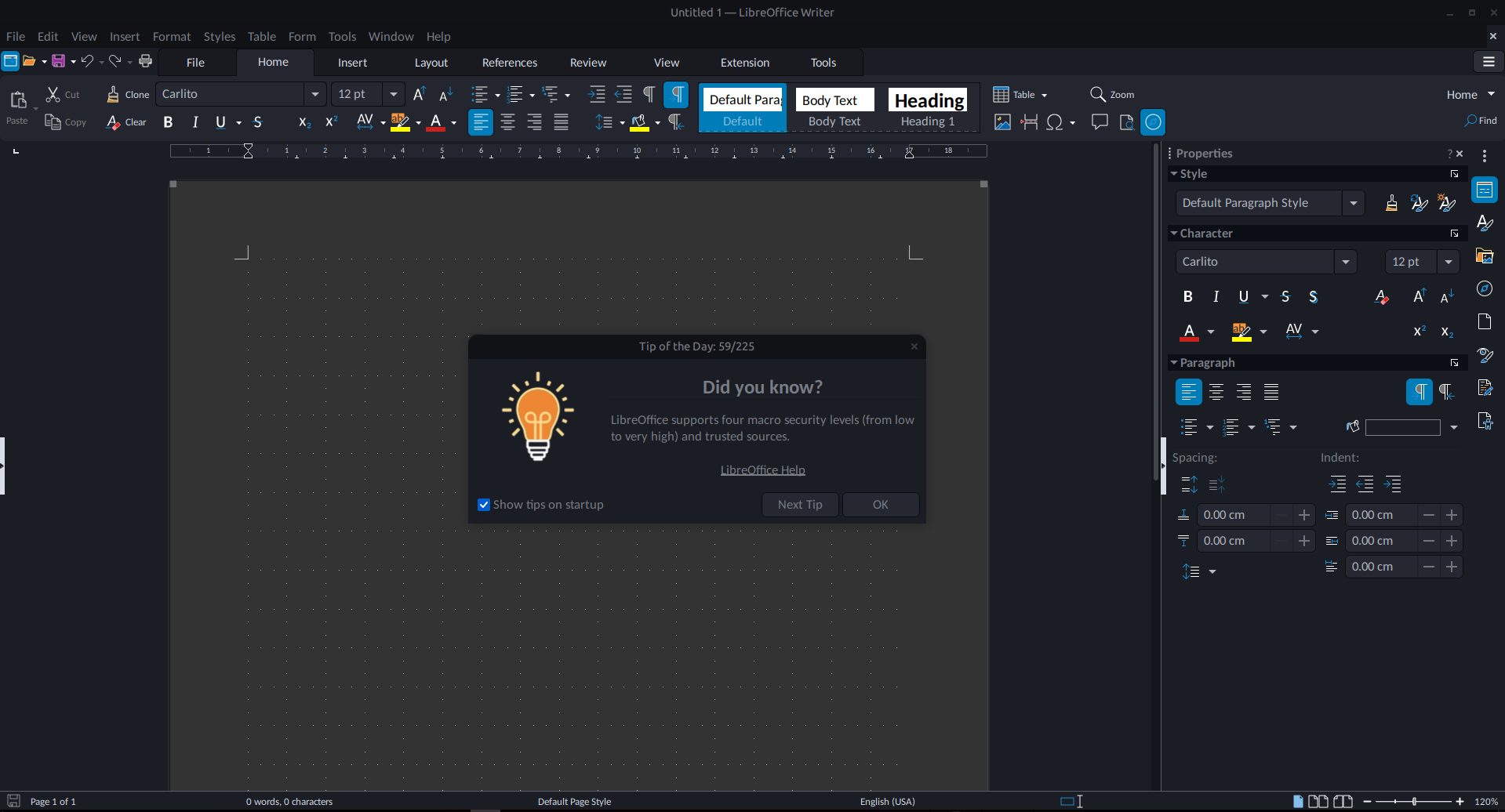The image size is (1505, 812).
Task: Click the Paste icon in the ribbon
Action: pyautogui.click(x=17, y=100)
